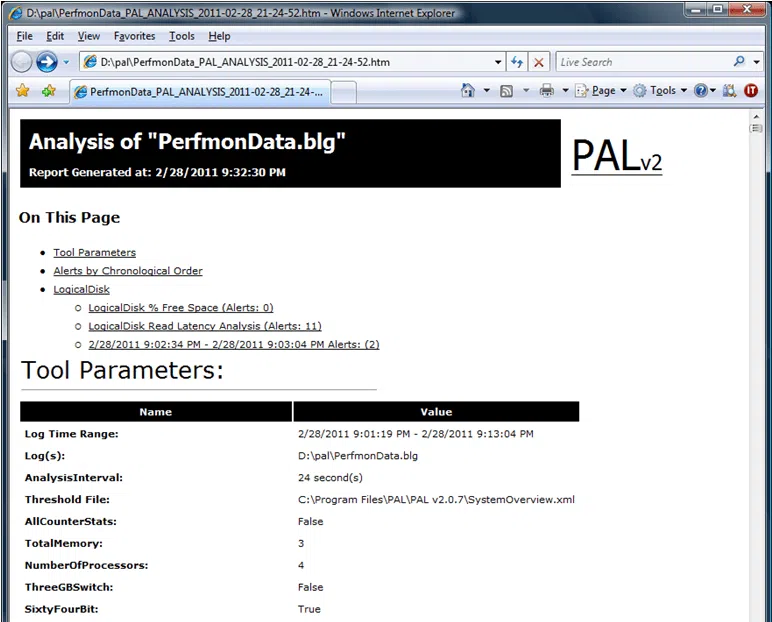Click the 'Report Generated at' timestamp text
Viewport: 772px width, 622px height.
[x=157, y=172]
